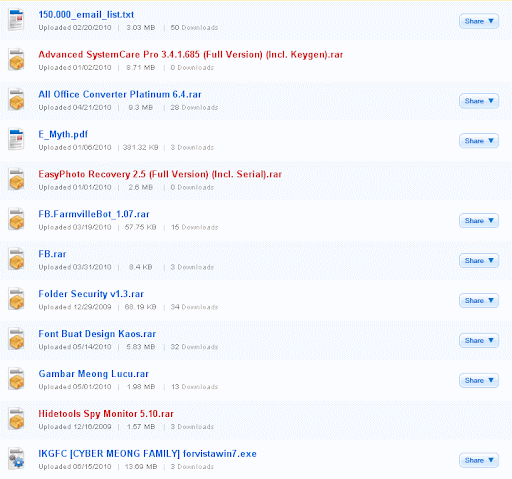
Task: Click the '57.75 KB' file size text
Action: (140, 227)
